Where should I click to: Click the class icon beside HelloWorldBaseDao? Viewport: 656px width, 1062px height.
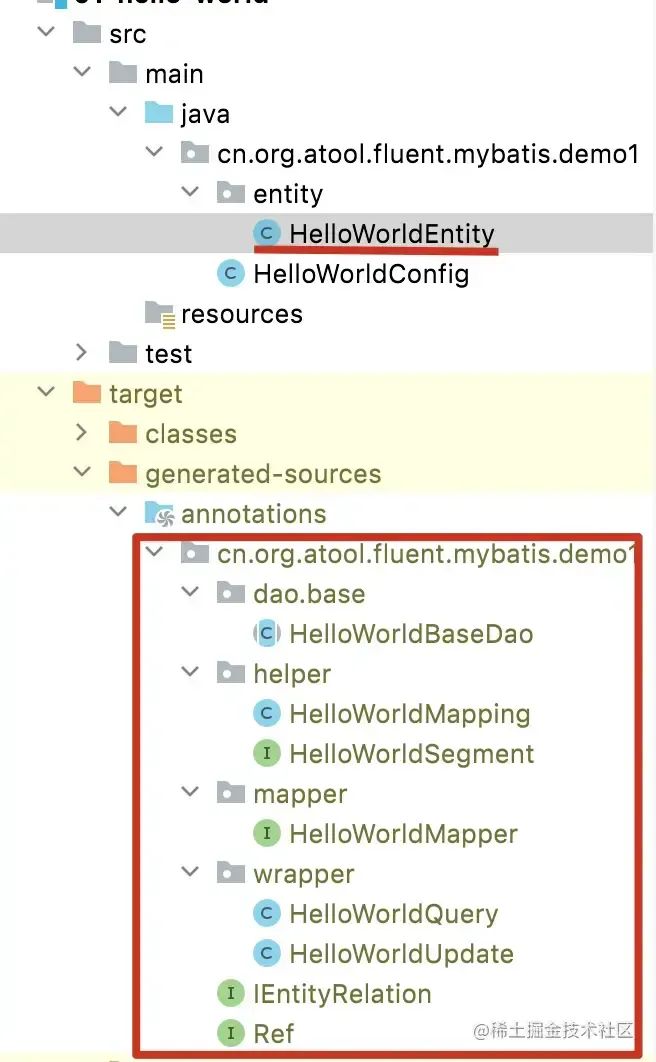(x=266, y=633)
